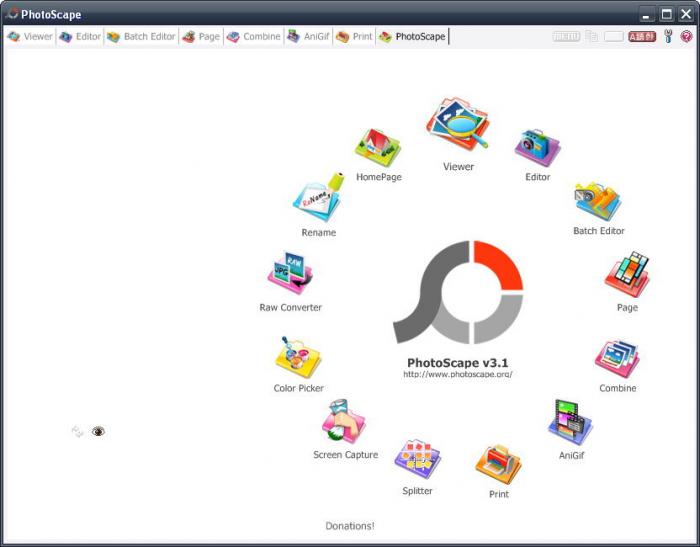Image resolution: width=700 pixels, height=547 pixels.
Task: Start the Screen Capture tool
Action: tap(345, 423)
